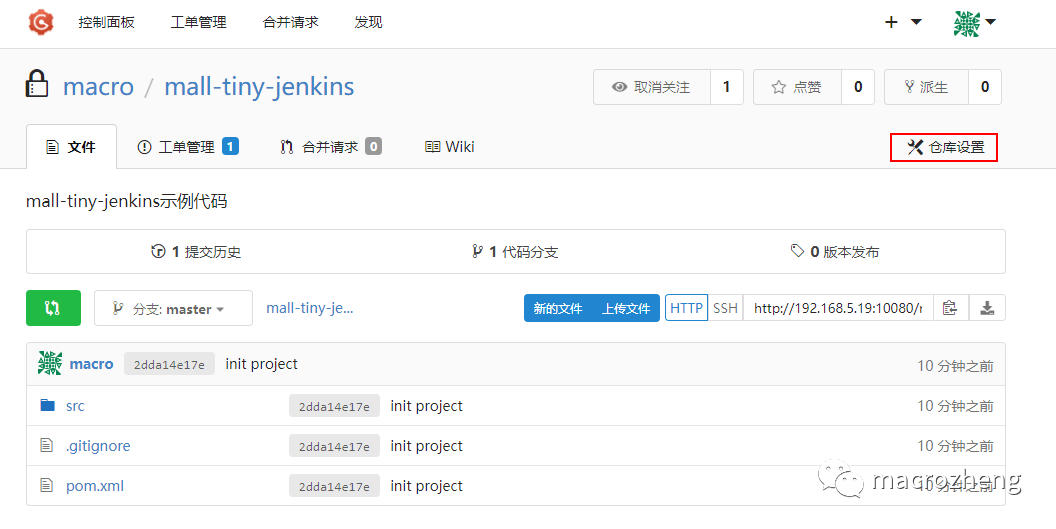1056x529 pixels.
Task: Open 仓库设置 repository settings
Action: (x=944, y=147)
